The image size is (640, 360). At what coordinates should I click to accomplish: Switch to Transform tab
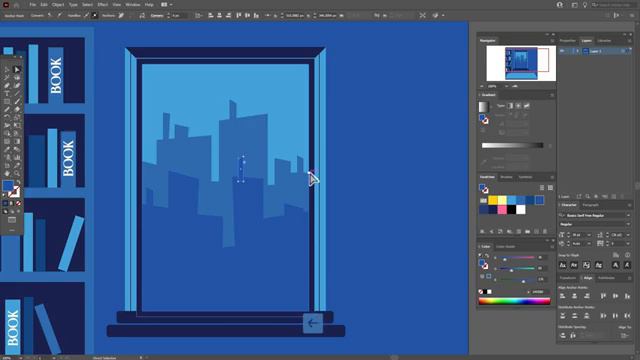(x=568, y=278)
